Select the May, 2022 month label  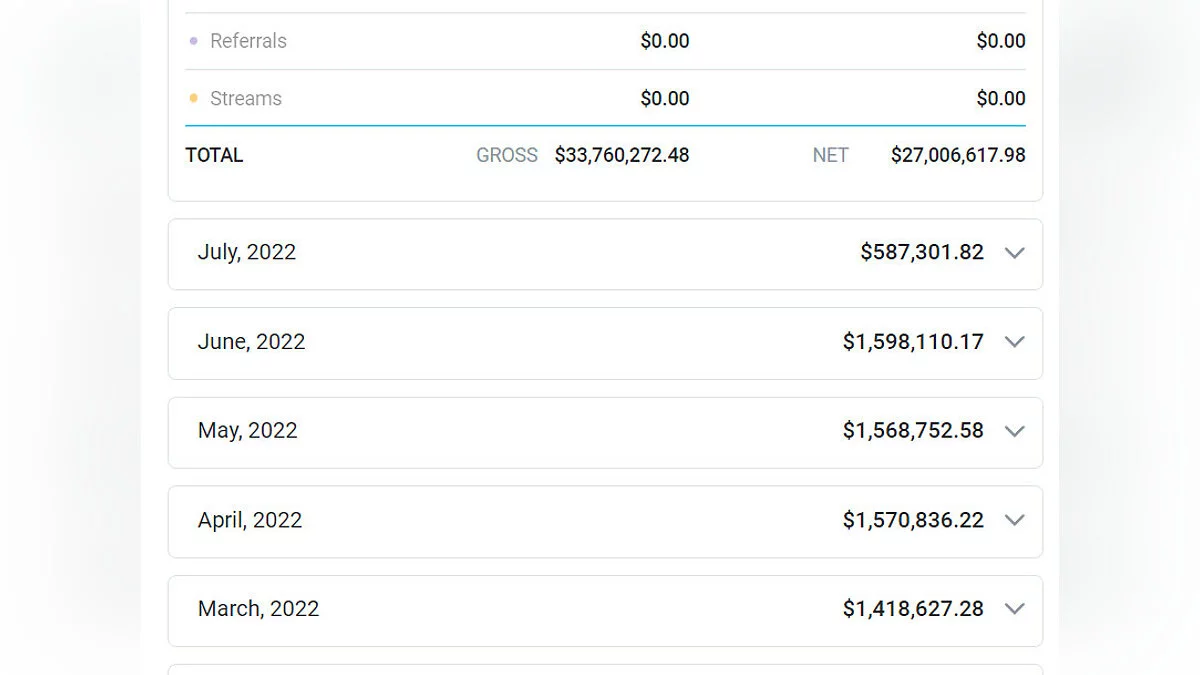tap(248, 430)
